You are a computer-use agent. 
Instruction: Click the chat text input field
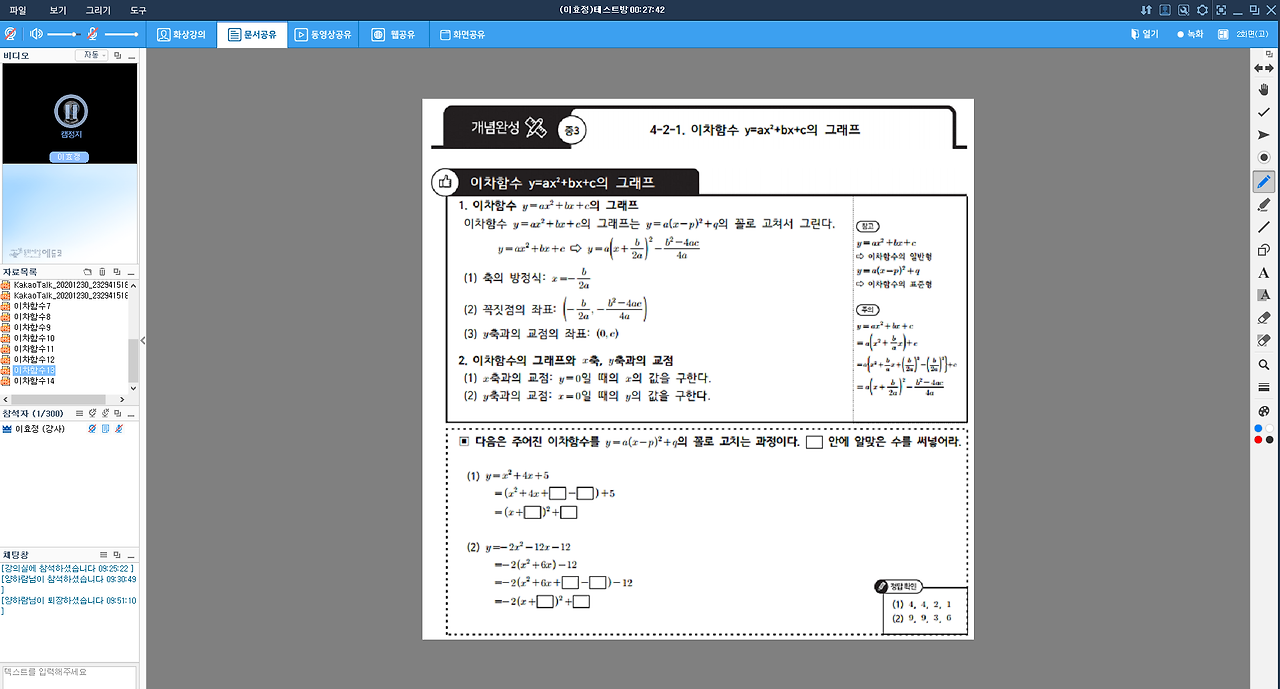68,676
